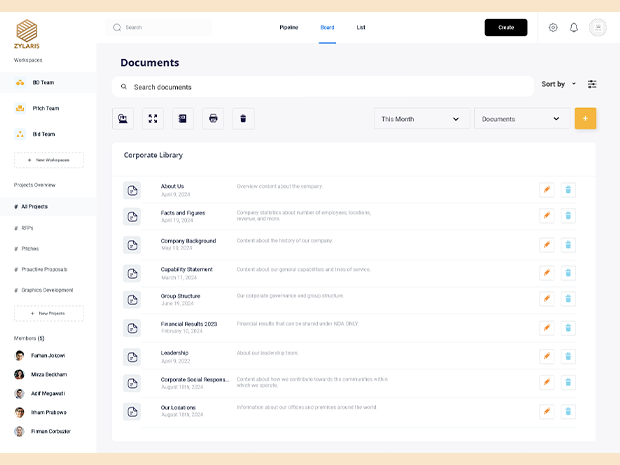Open Capability Statement document title
620x465 pixels.
(187, 269)
